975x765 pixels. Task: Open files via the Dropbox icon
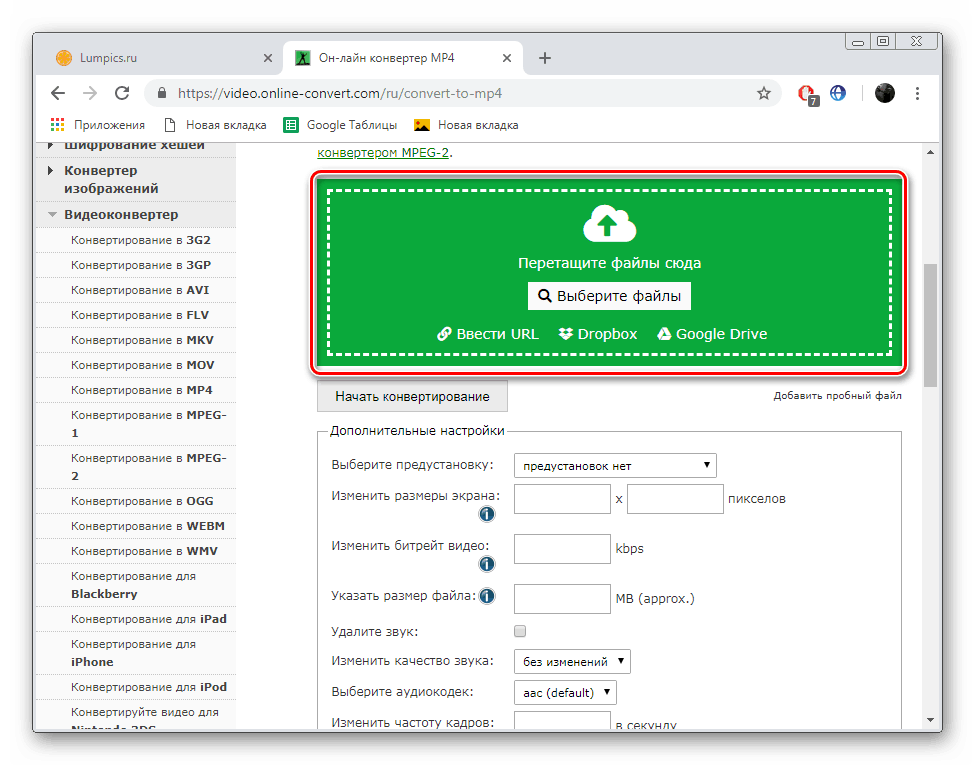566,334
